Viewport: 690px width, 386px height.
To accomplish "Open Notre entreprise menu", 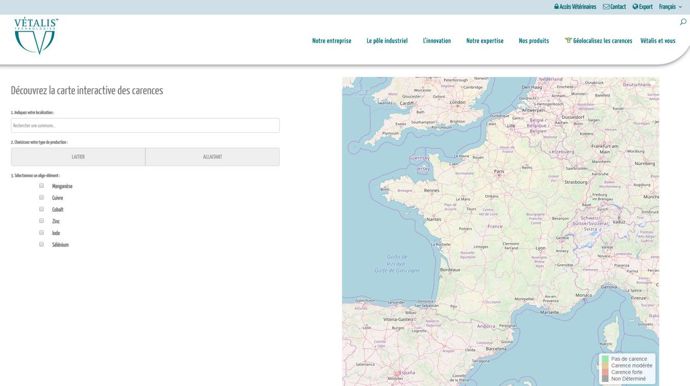I will pos(332,40).
